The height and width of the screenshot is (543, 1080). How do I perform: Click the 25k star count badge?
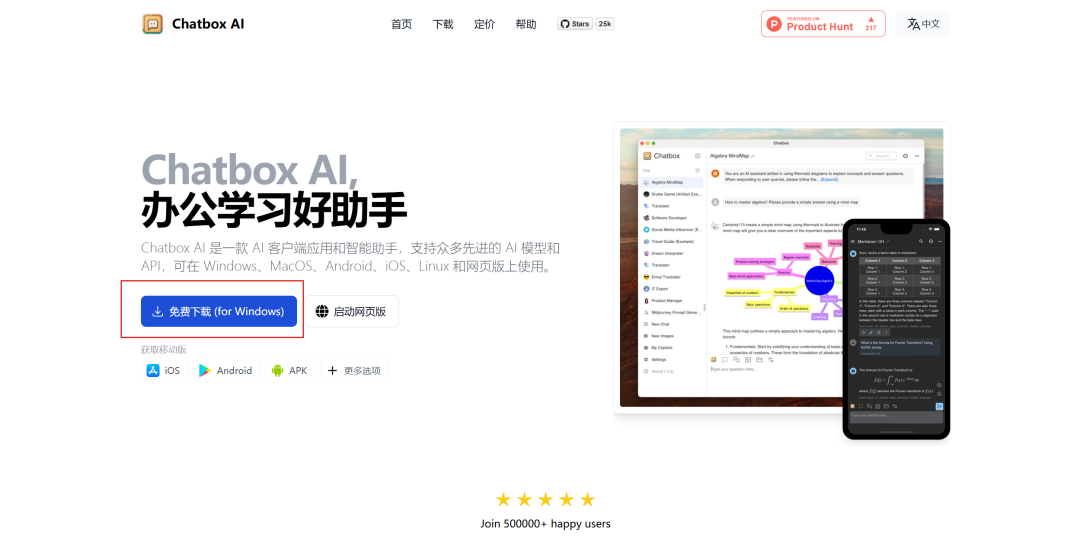[x=605, y=24]
